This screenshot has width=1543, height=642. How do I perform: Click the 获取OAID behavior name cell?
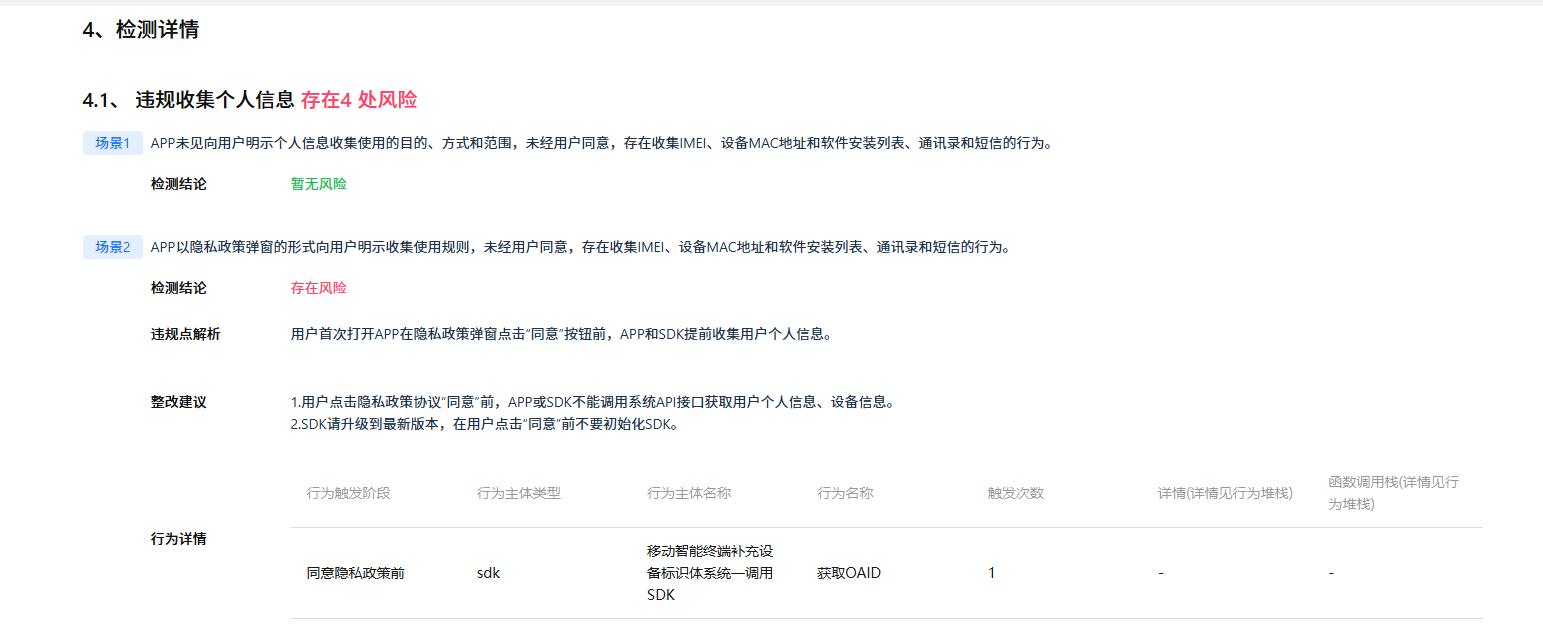(x=848, y=573)
